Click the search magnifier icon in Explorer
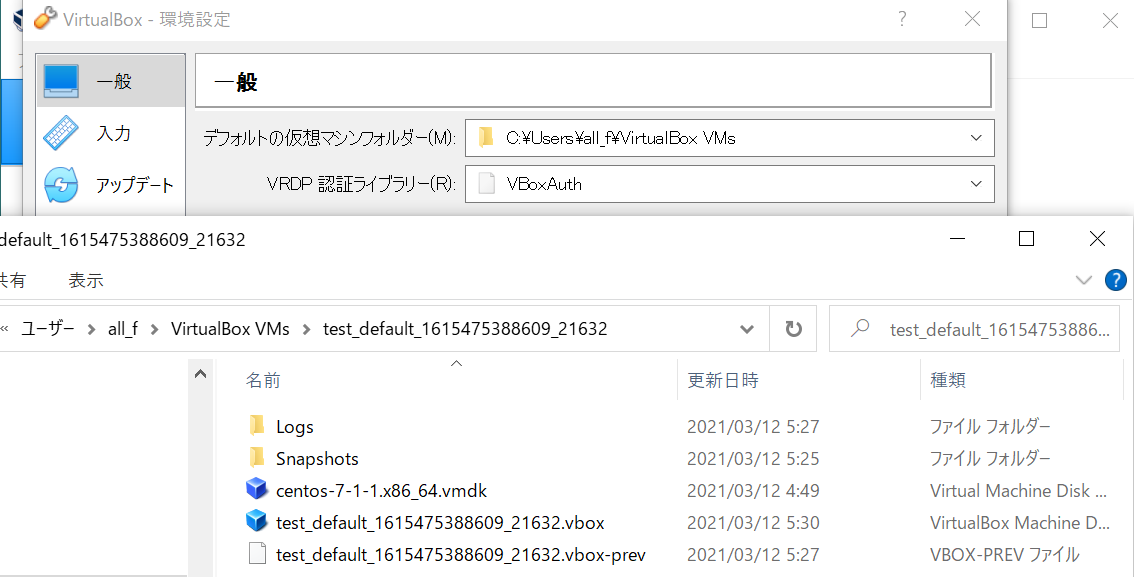1134x577 pixels. (860, 329)
